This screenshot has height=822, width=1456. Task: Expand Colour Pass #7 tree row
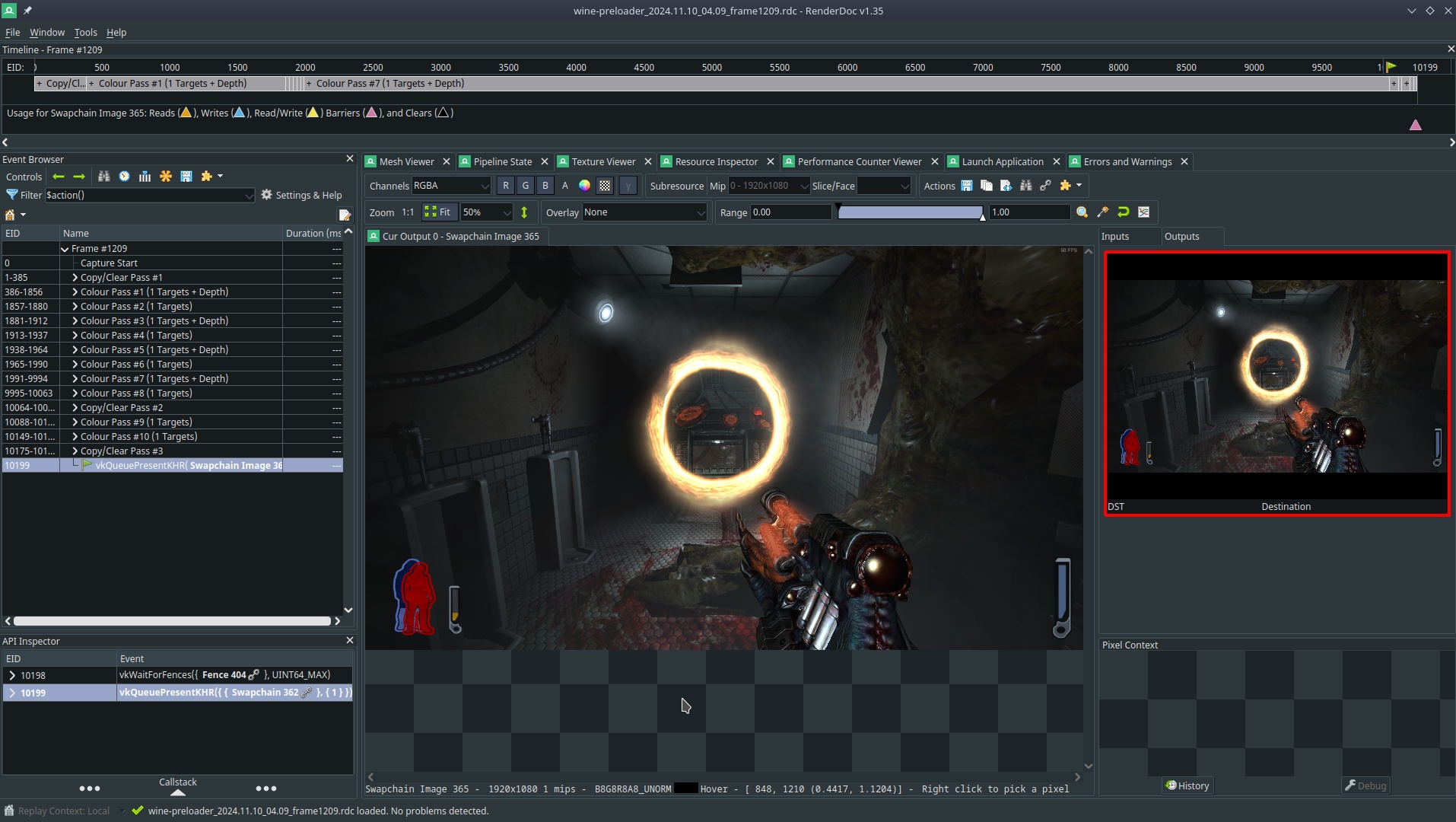[x=75, y=379]
